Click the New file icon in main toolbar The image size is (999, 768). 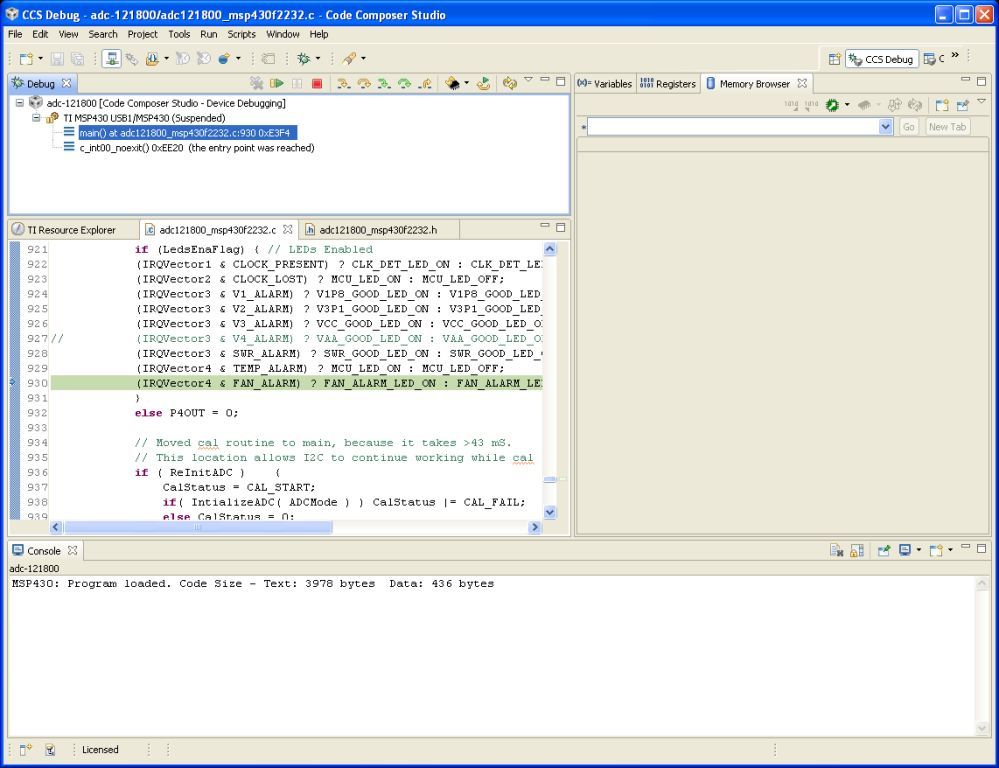(26, 59)
